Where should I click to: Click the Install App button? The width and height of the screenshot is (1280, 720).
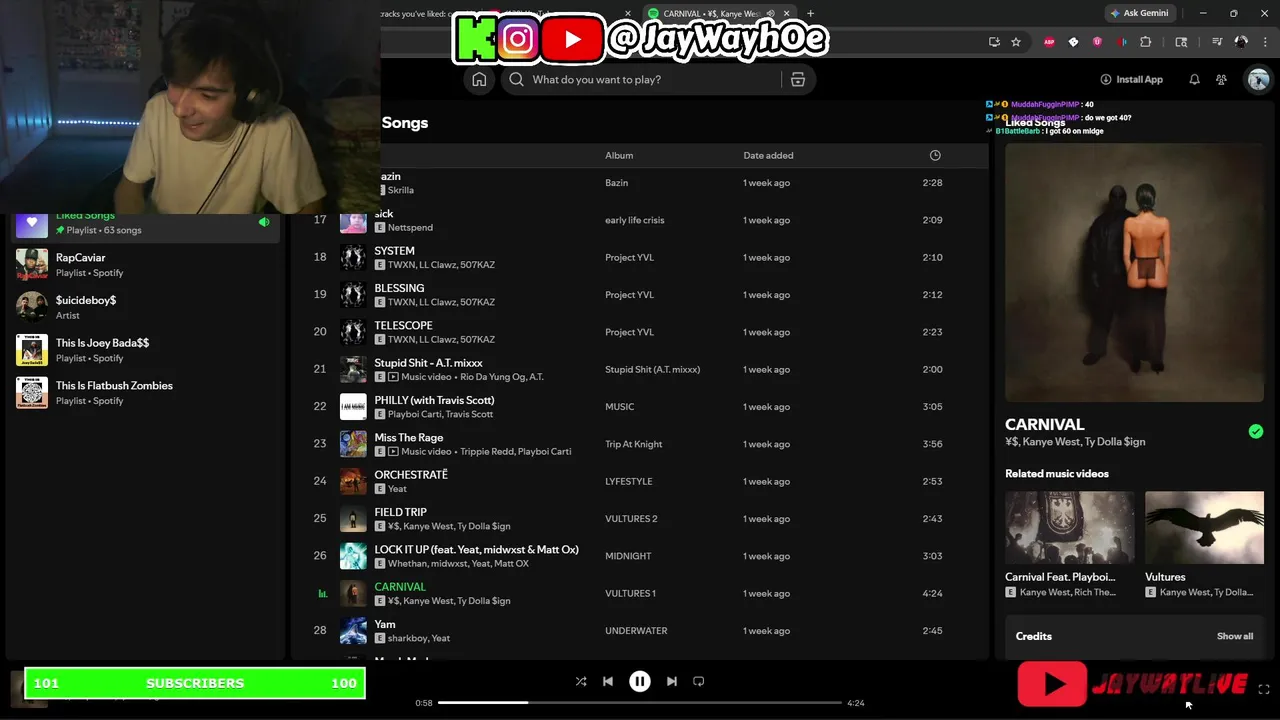tap(1131, 80)
